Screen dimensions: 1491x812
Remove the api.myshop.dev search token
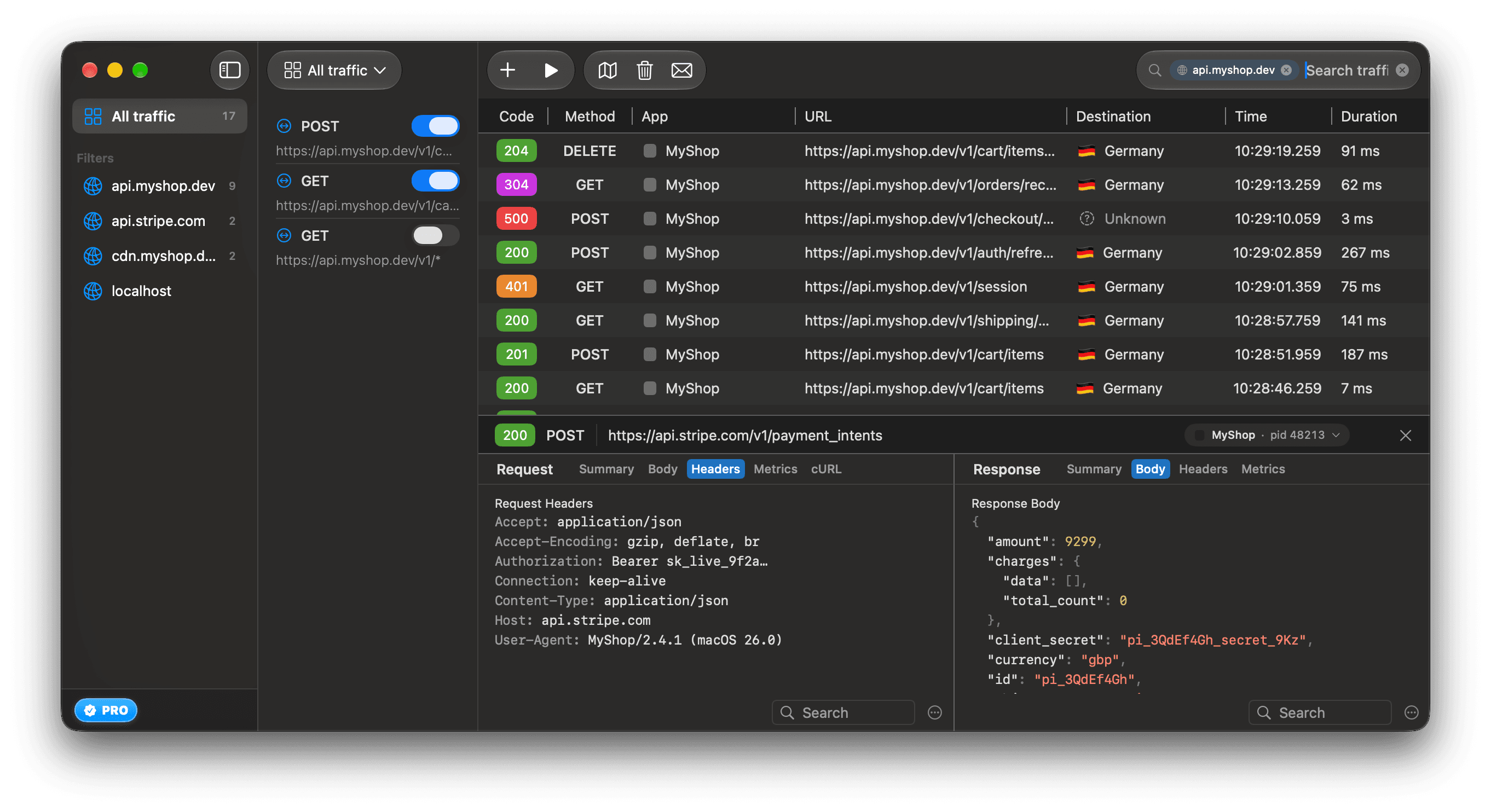1286,70
